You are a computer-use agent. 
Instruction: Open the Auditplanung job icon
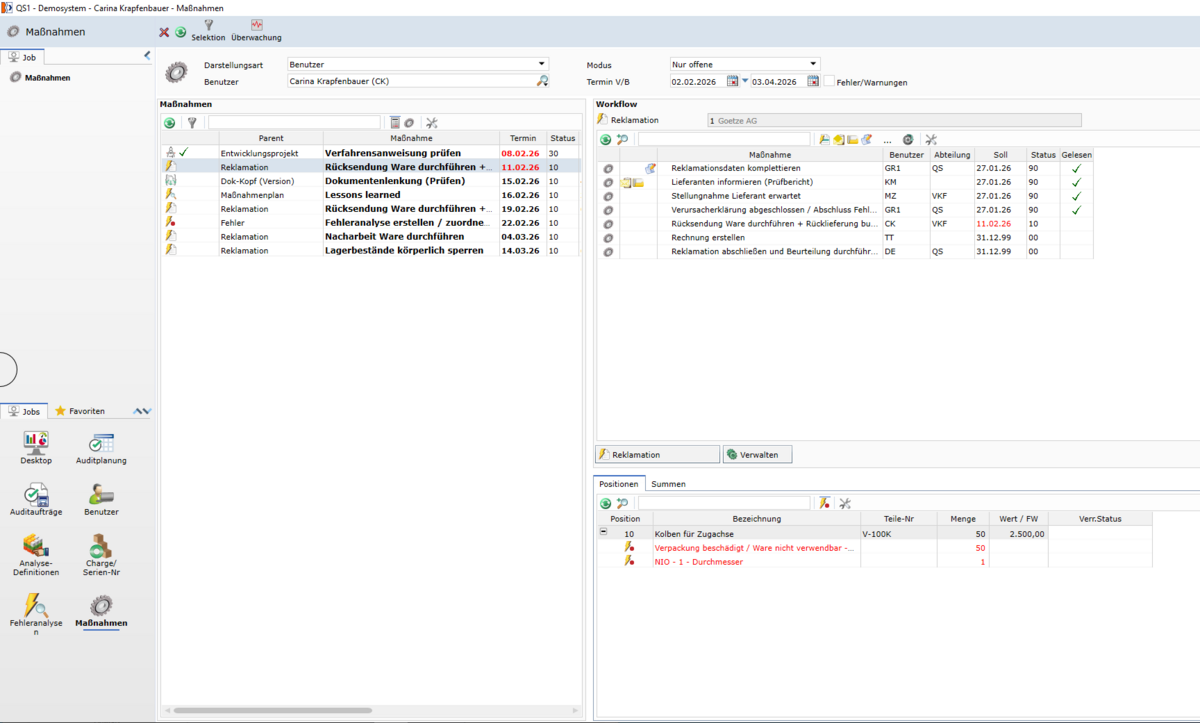[101, 448]
